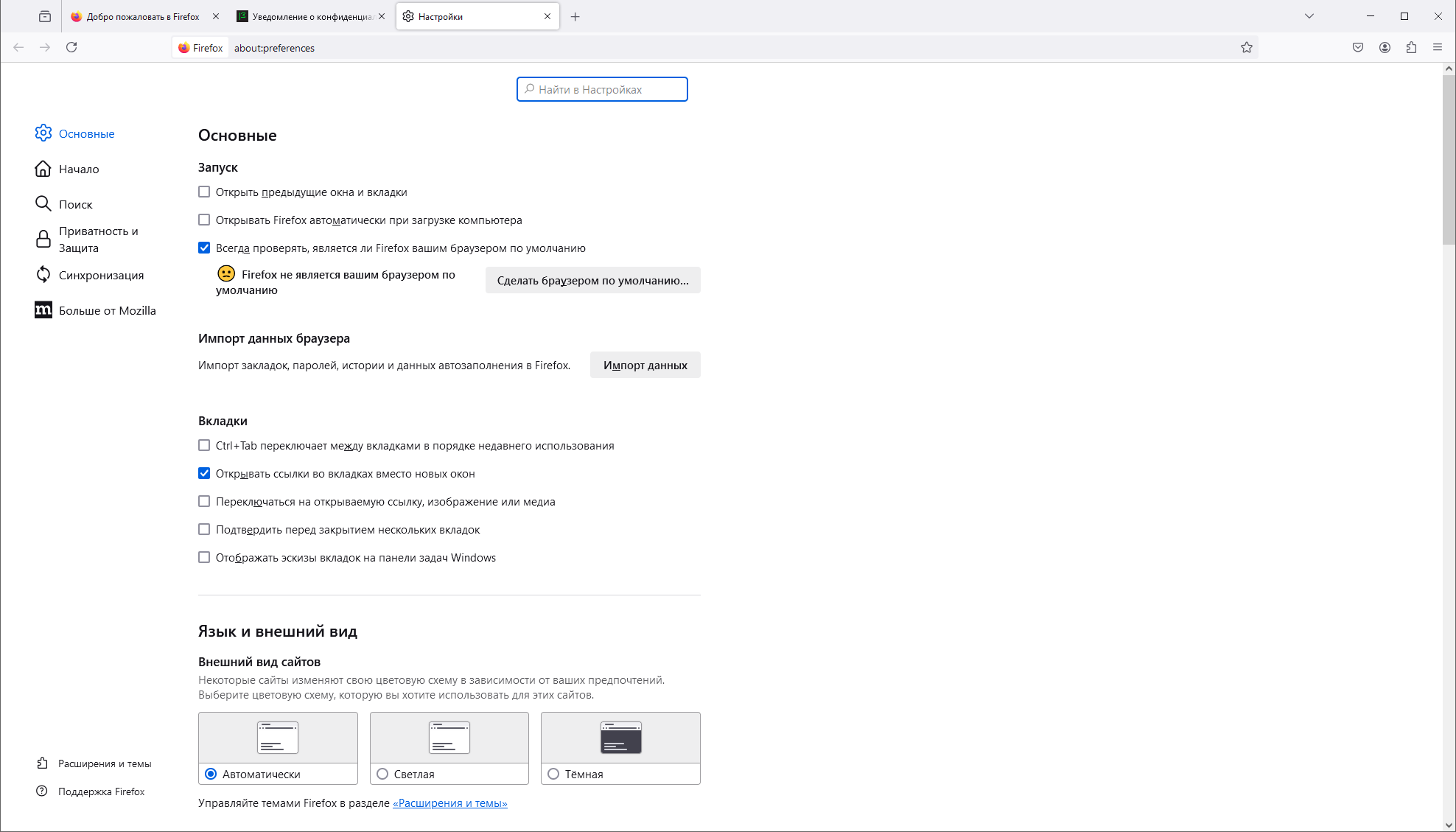The height and width of the screenshot is (832, 1456).
Task: Click Сделать браузером по умолчанию button
Action: 592,280
